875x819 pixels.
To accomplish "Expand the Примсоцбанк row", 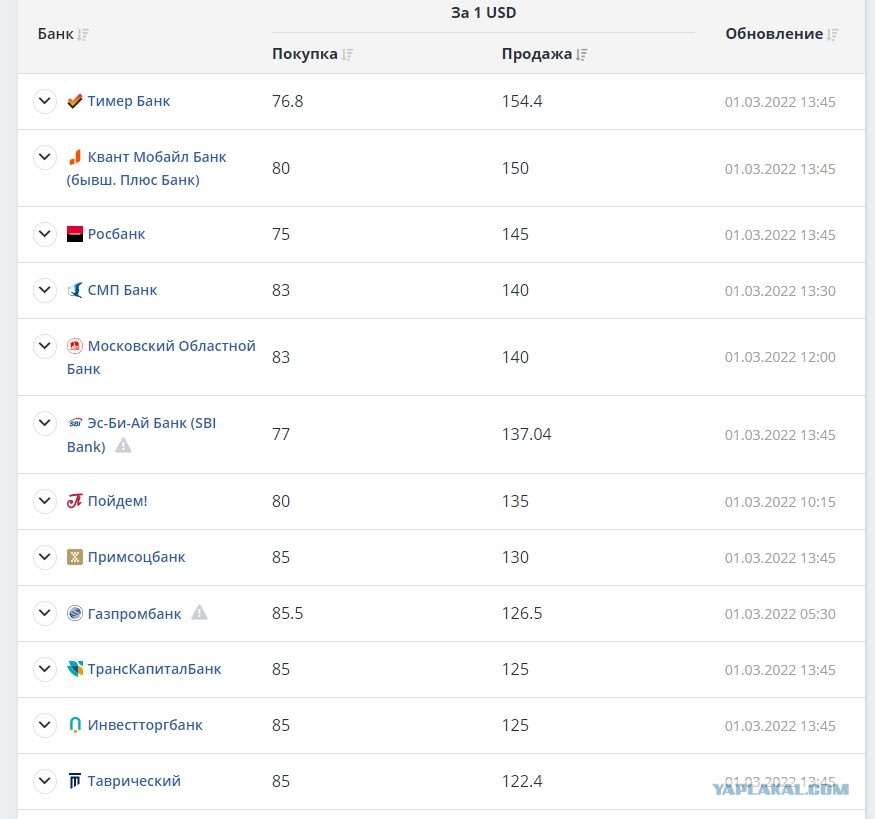I will [45, 557].
